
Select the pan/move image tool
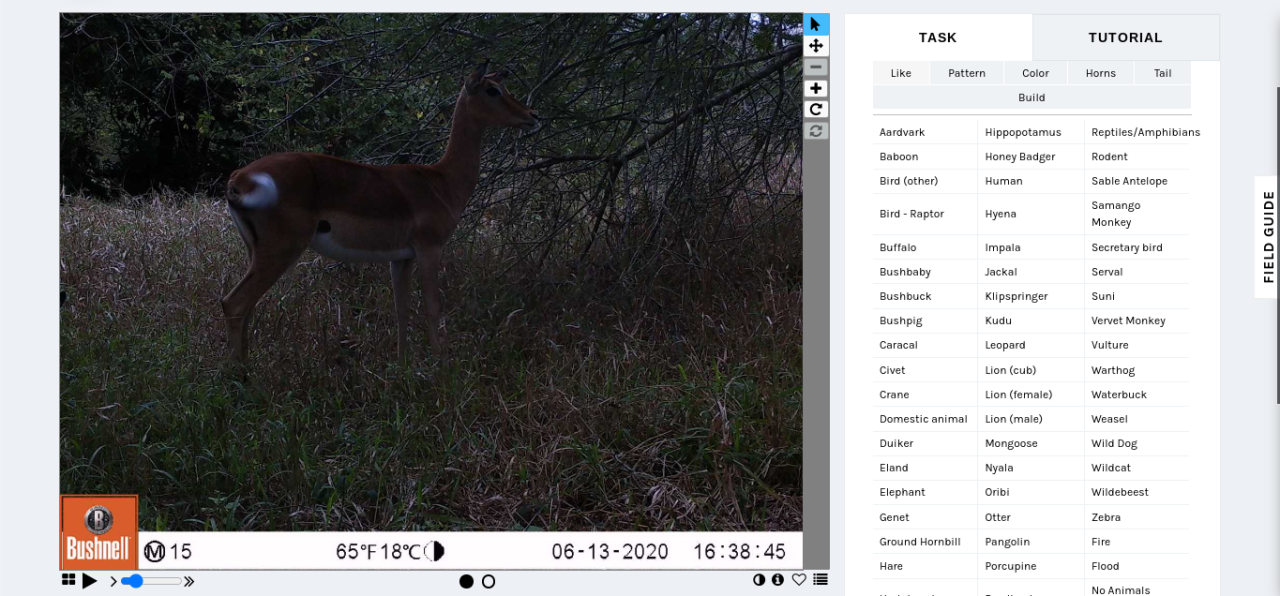click(x=816, y=46)
